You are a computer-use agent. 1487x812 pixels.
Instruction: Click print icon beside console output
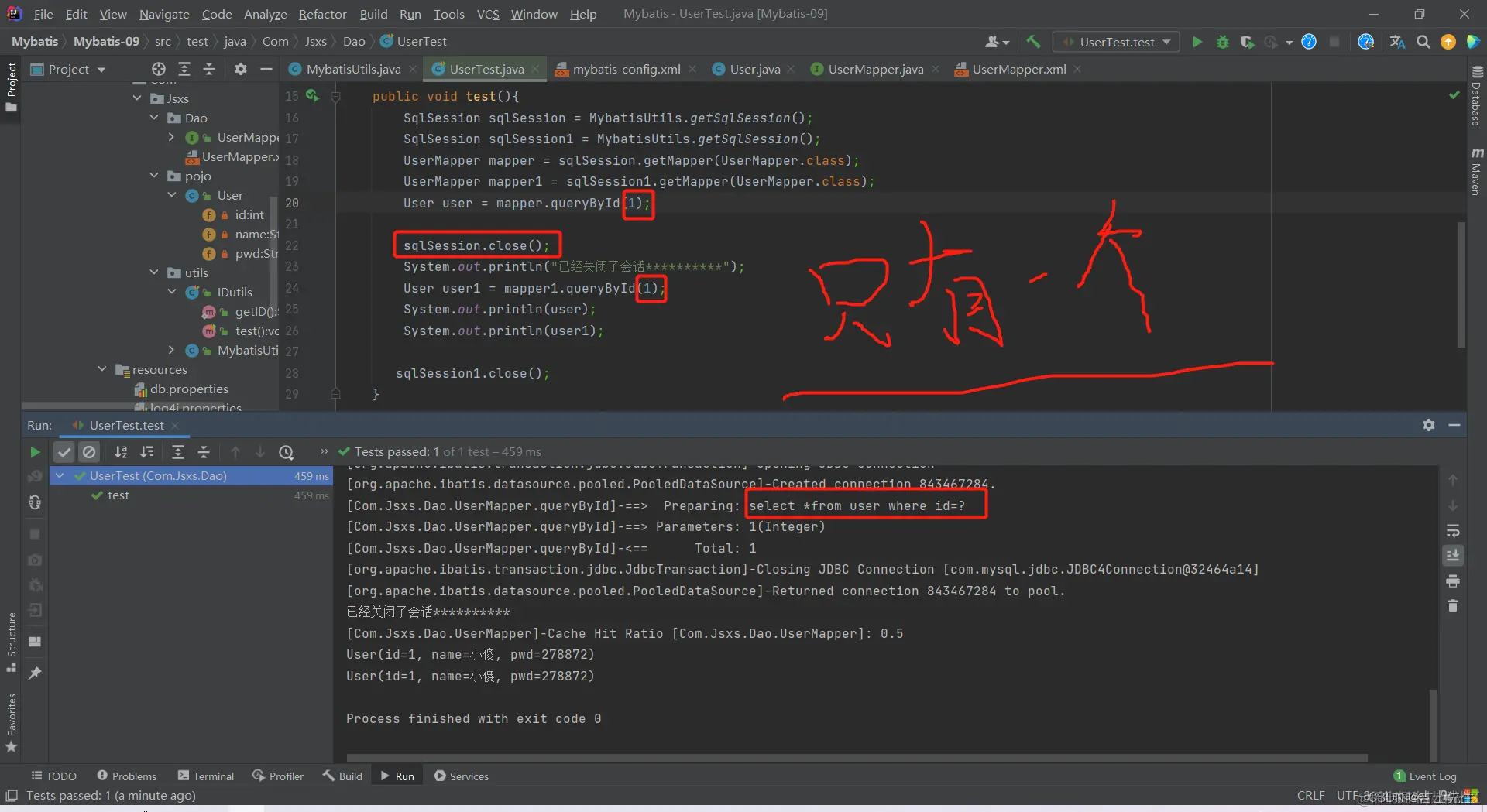point(1453,581)
